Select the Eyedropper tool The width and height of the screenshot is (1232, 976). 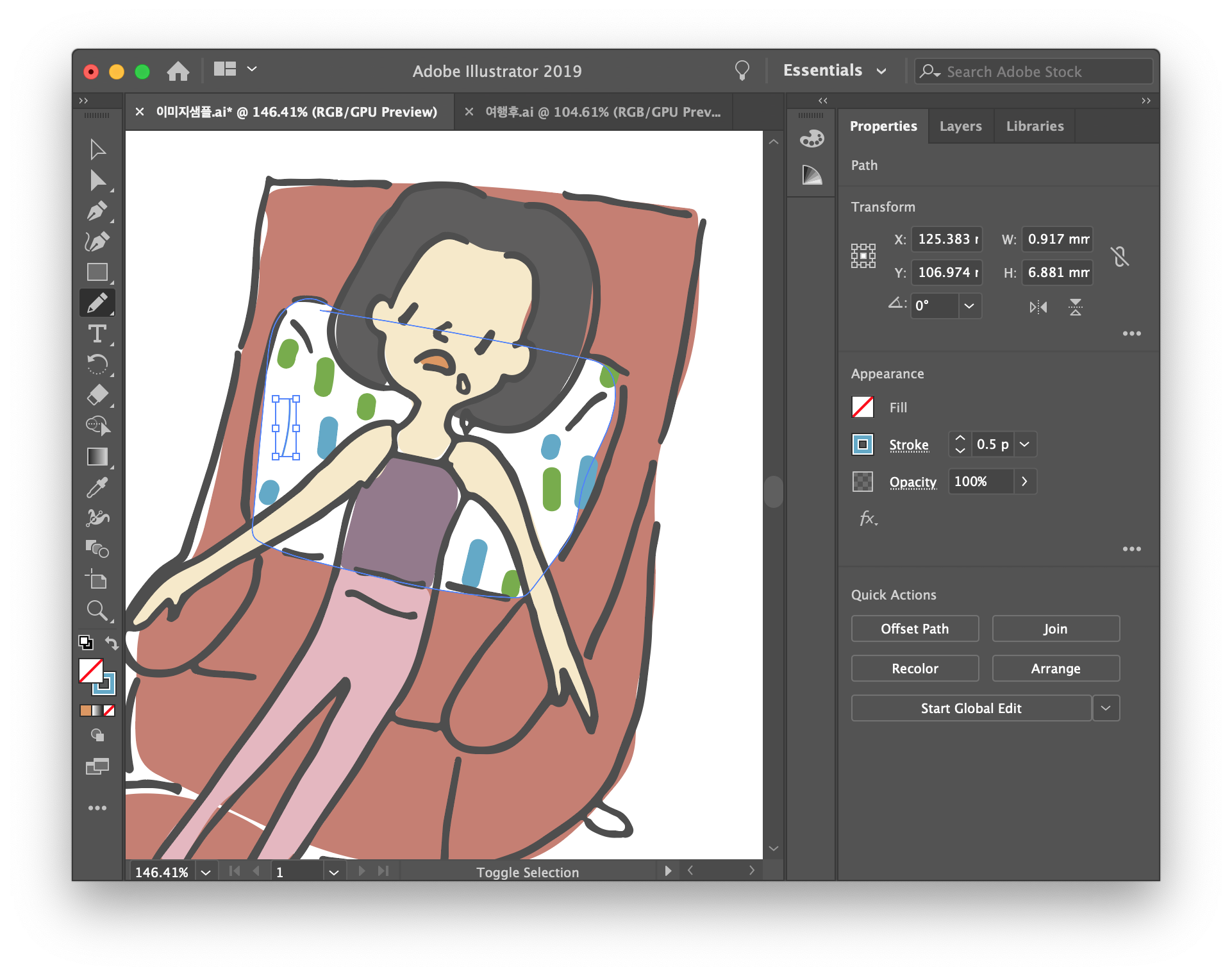point(97,487)
